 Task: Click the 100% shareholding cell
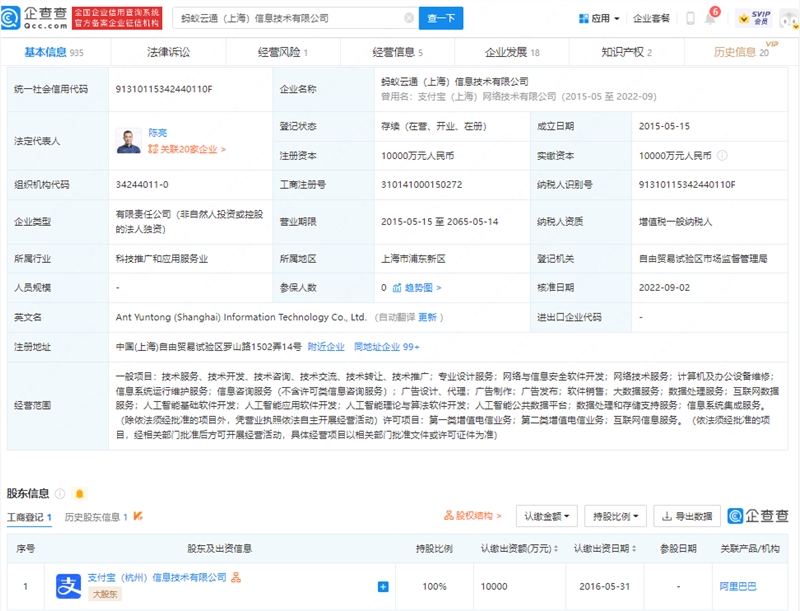pos(434,587)
